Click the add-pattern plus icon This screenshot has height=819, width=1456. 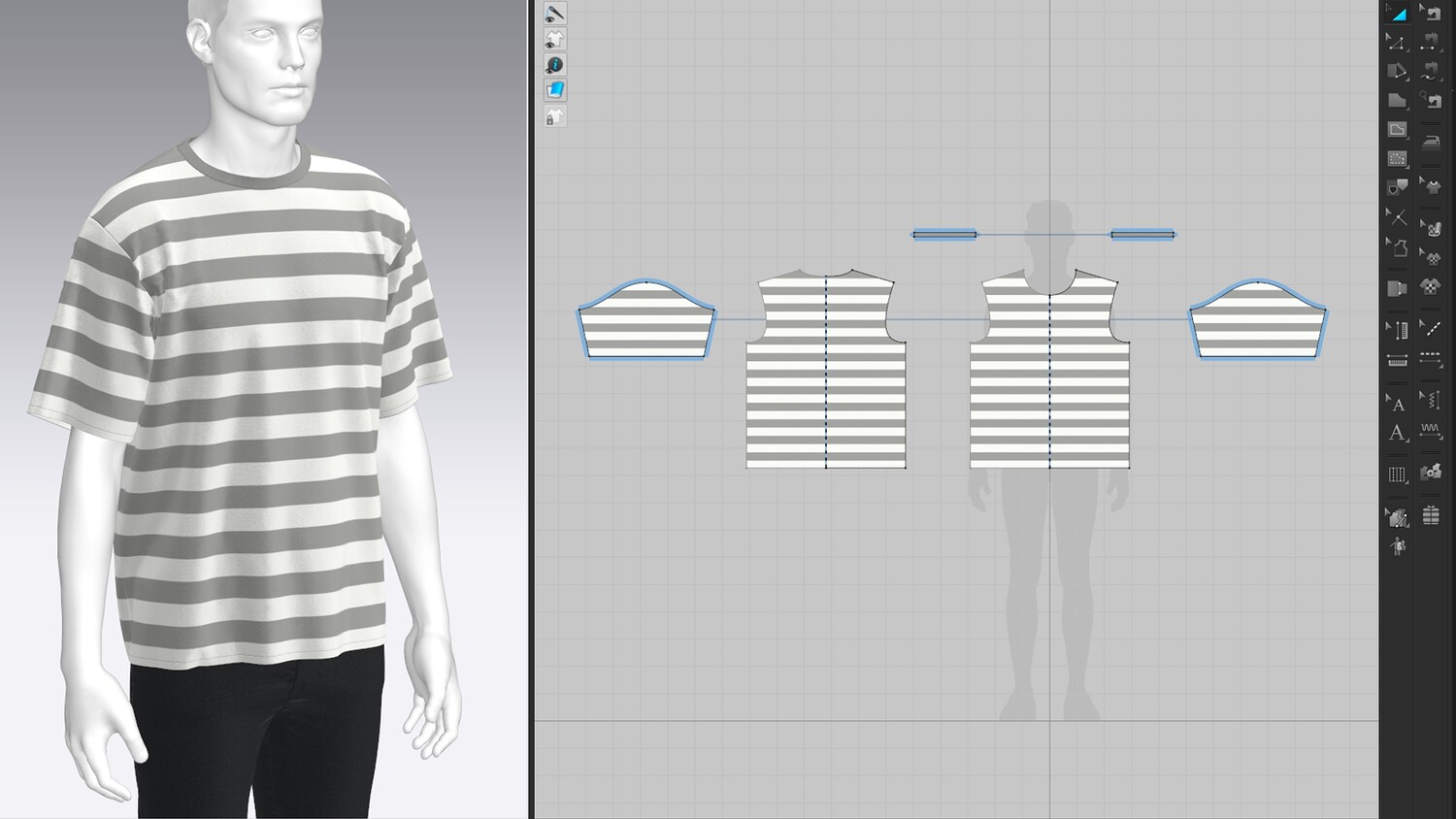point(1431,473)
